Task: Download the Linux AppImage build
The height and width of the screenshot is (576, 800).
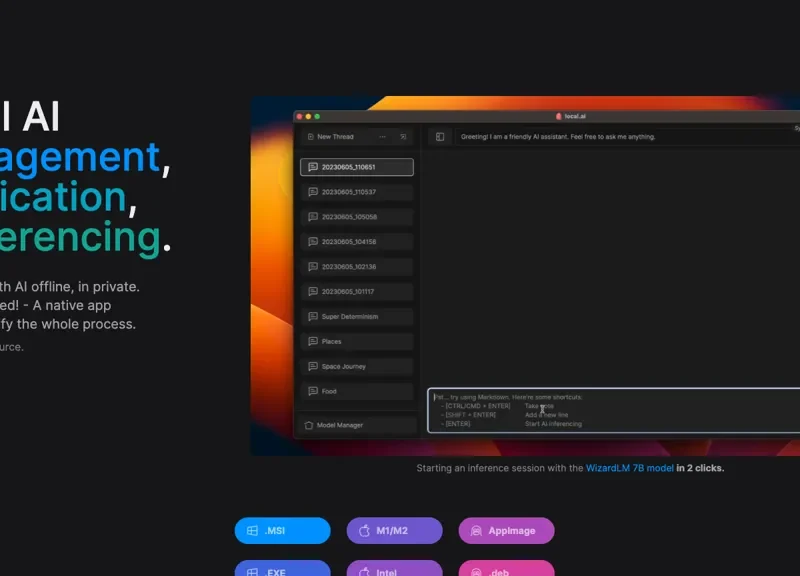Action: coord(506,531)
